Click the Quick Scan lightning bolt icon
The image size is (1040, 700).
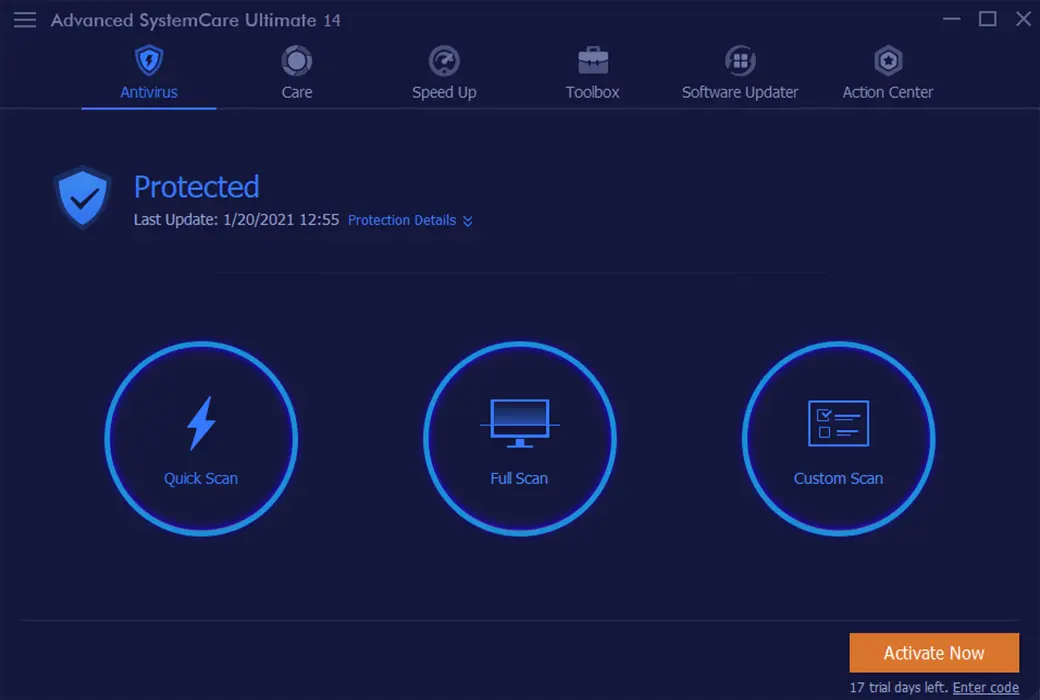(x=201, y=423)
